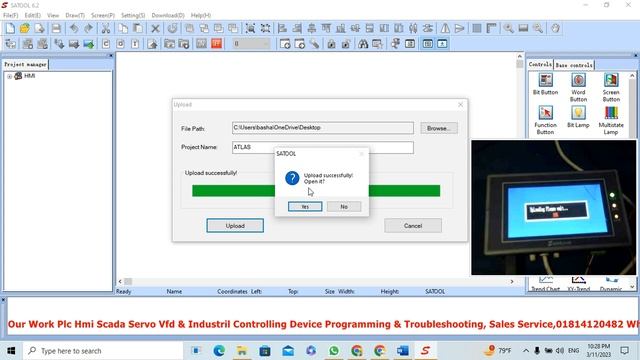Screen dimensions: 640x360
Task: Confirm with Yes in SATOOL prompt
Action: (305, 207)
